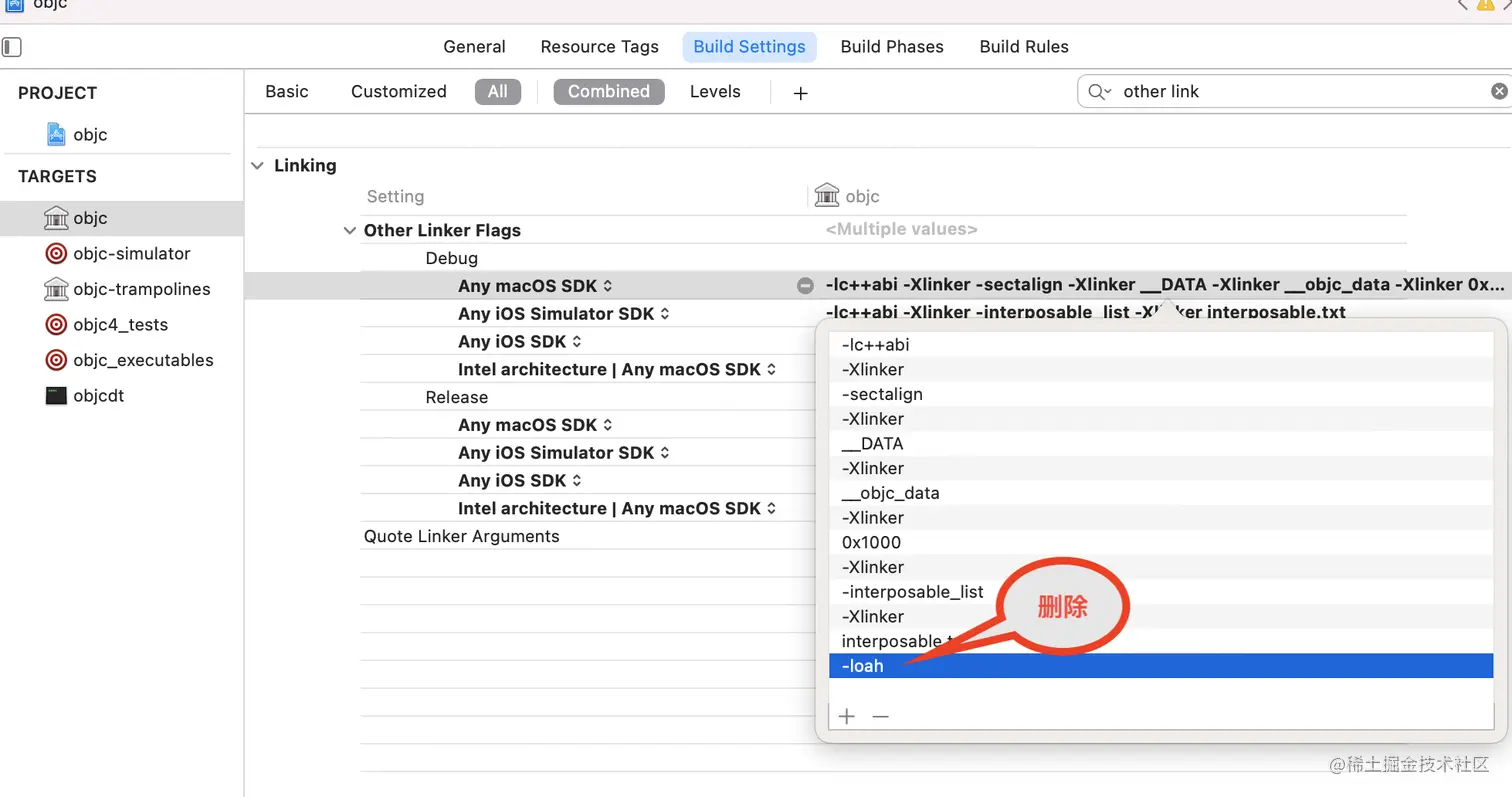Click the Multiple values field

point(901,230)
